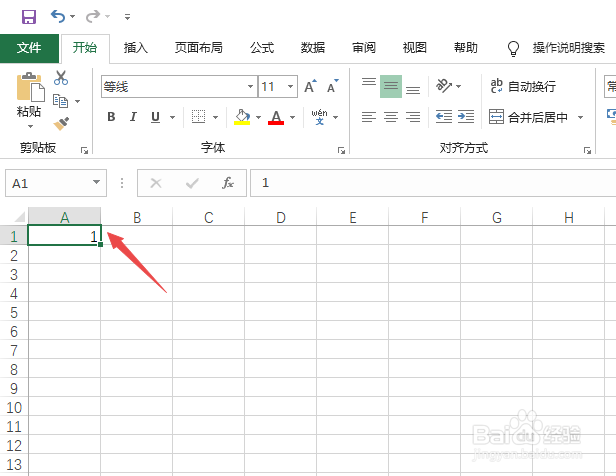Click the highlighted Middle Align icon
Image resolution: width=616 pixels, height=476 pixels.
pos(391,86)
